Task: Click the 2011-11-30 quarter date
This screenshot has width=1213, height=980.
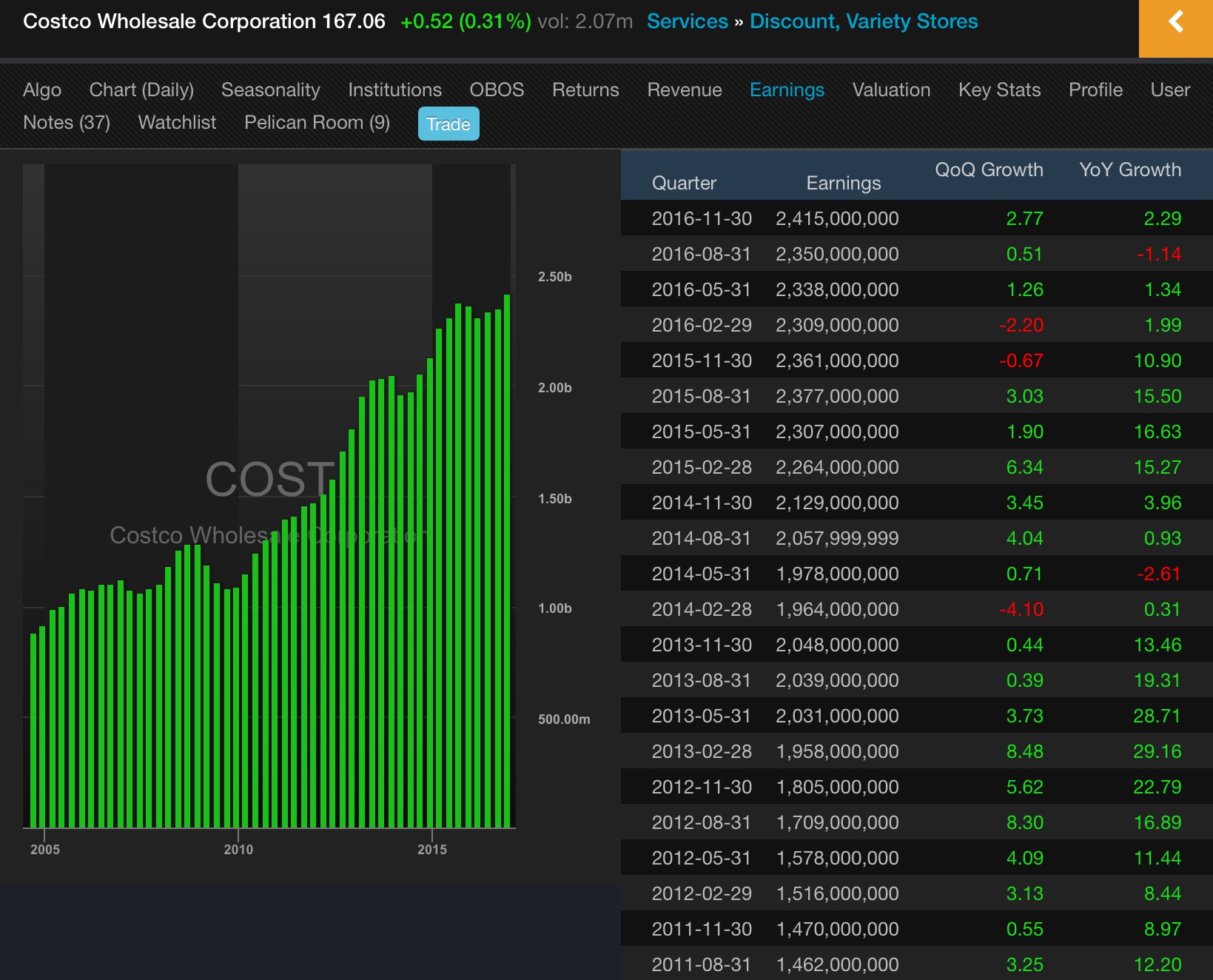Action: click(x=701, y=929)
